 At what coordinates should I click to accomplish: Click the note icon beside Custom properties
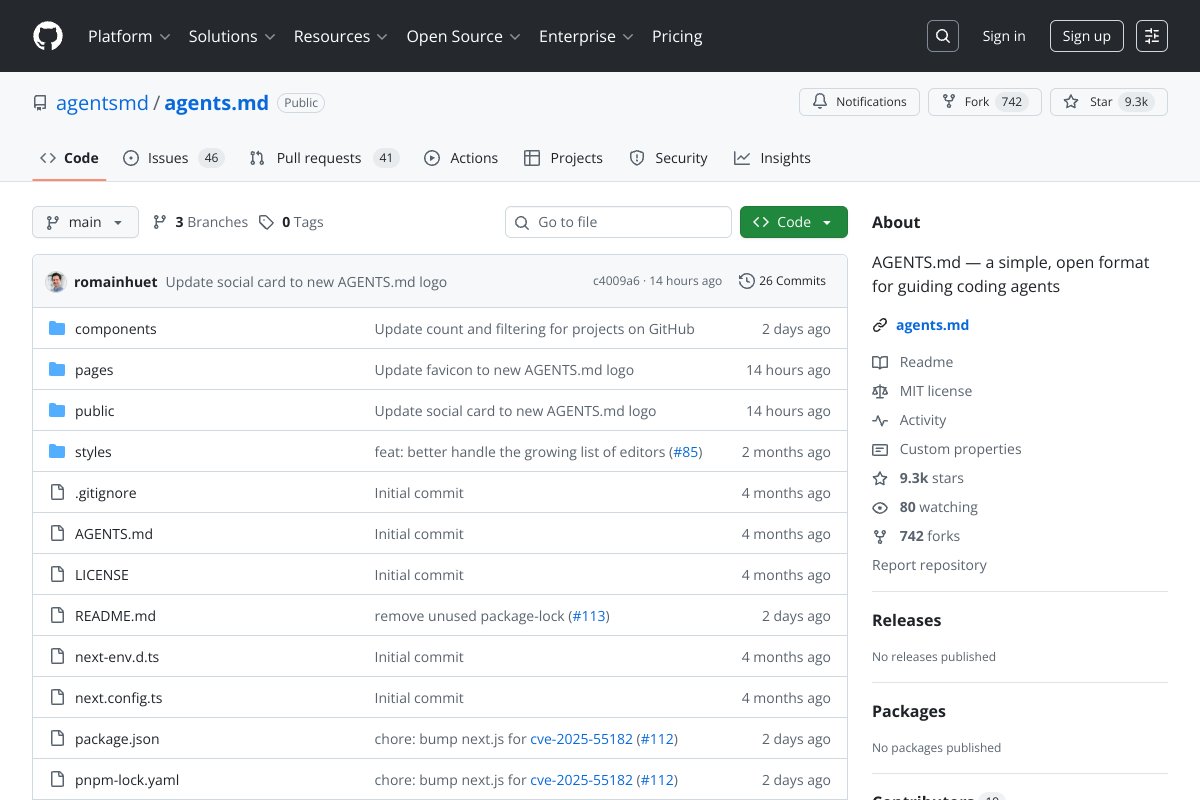click(x=880, y=449)
